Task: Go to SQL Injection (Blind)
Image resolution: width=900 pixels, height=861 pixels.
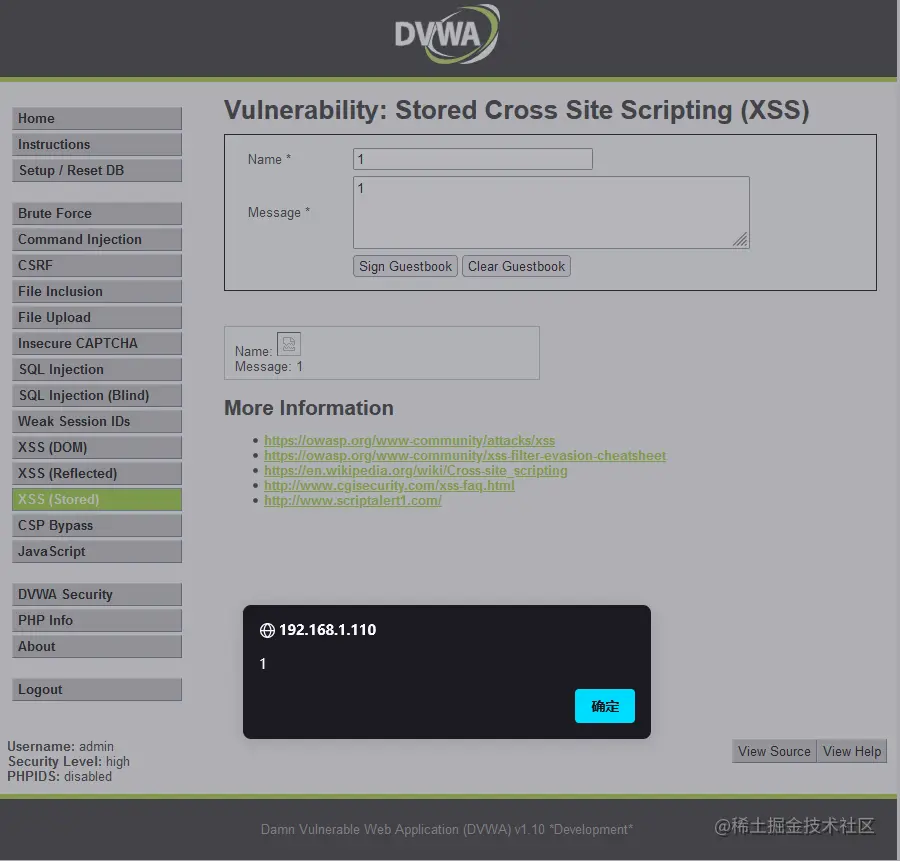Action: [97, 395]
